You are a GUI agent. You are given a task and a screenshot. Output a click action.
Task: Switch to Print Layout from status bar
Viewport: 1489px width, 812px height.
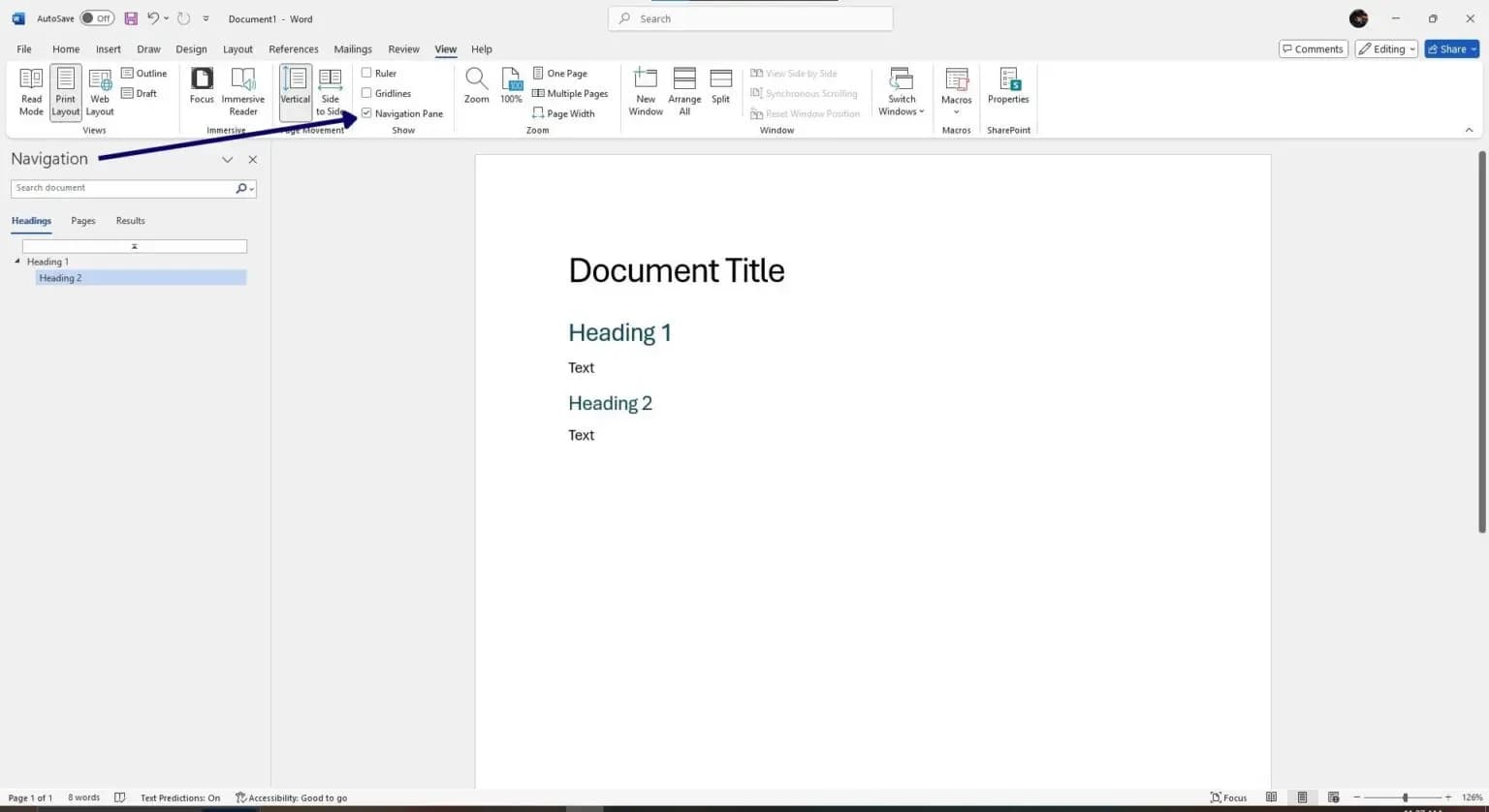point(1302,797)
